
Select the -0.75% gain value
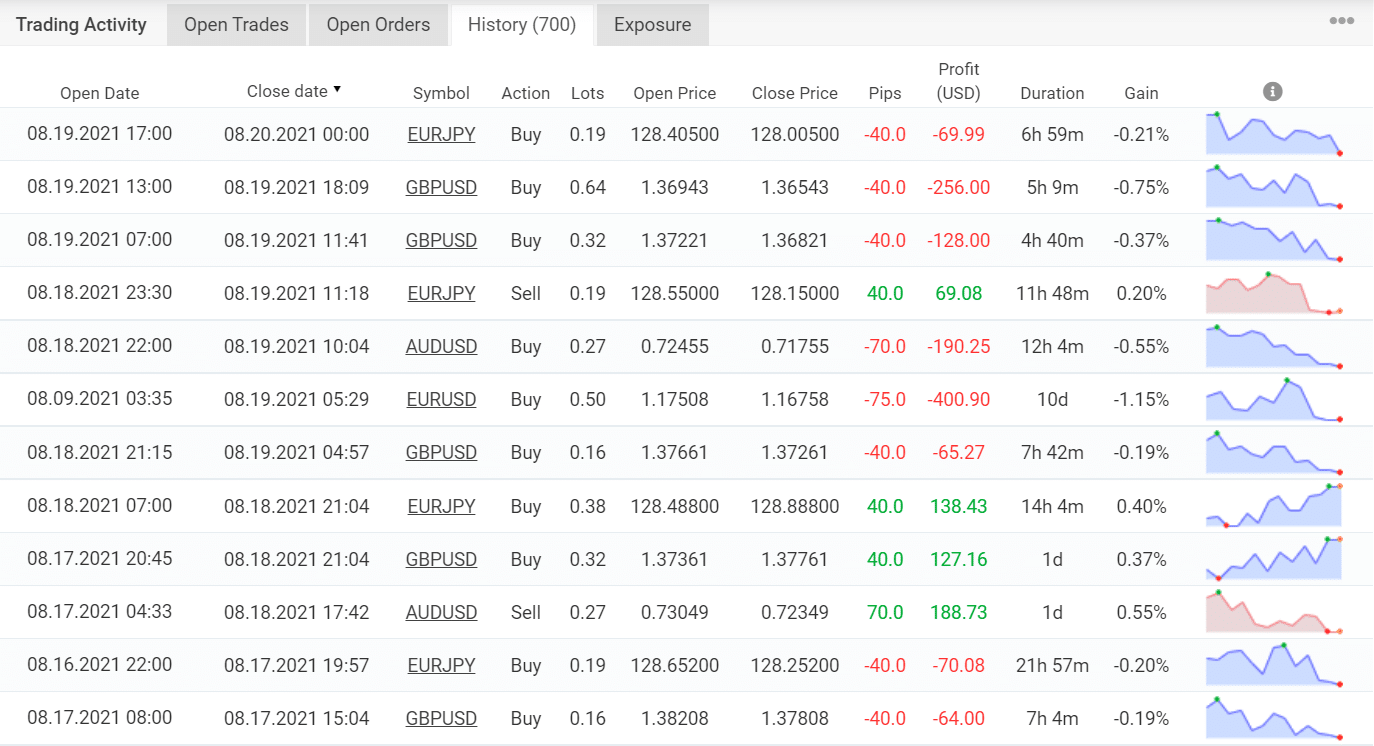(x=1141, y=187)
